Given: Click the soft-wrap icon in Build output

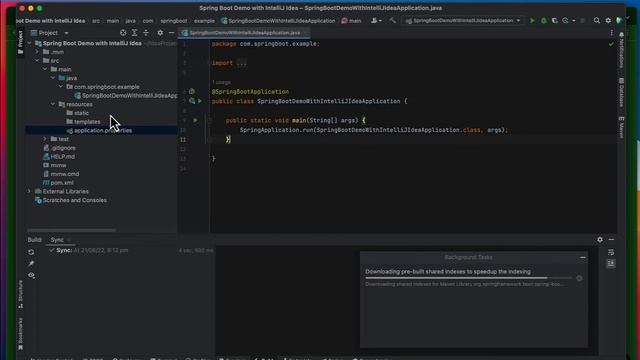Looking at the screenshot, I should pos(611,252).
